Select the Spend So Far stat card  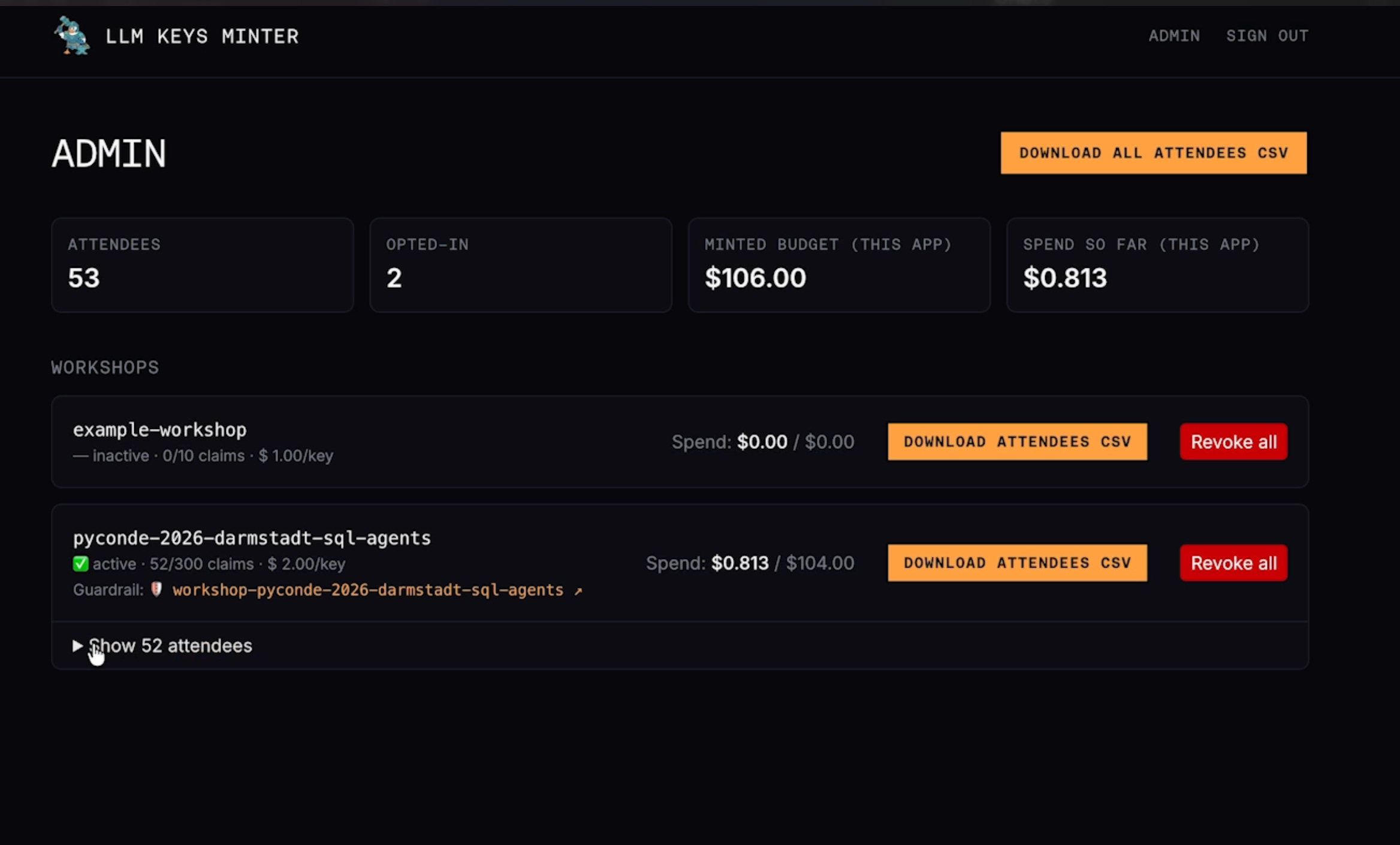pyautogui.click(x=1157, y=264)
